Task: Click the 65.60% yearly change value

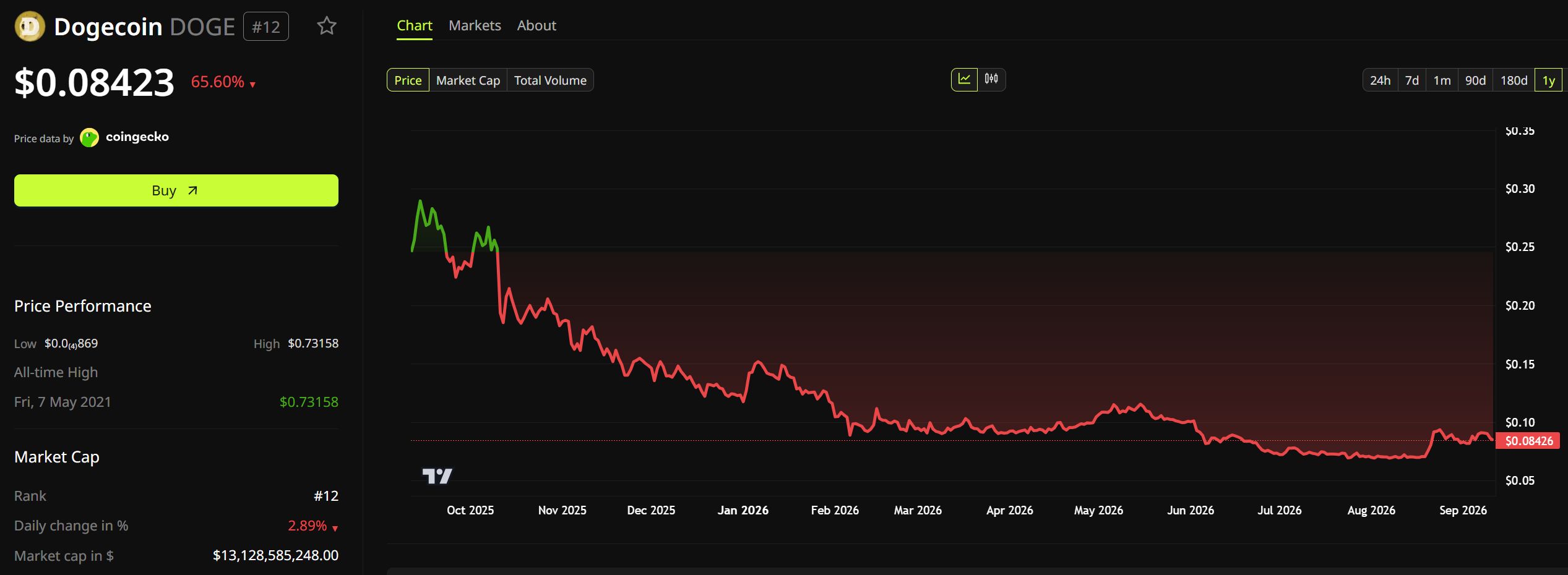Action: pos(218,82)
